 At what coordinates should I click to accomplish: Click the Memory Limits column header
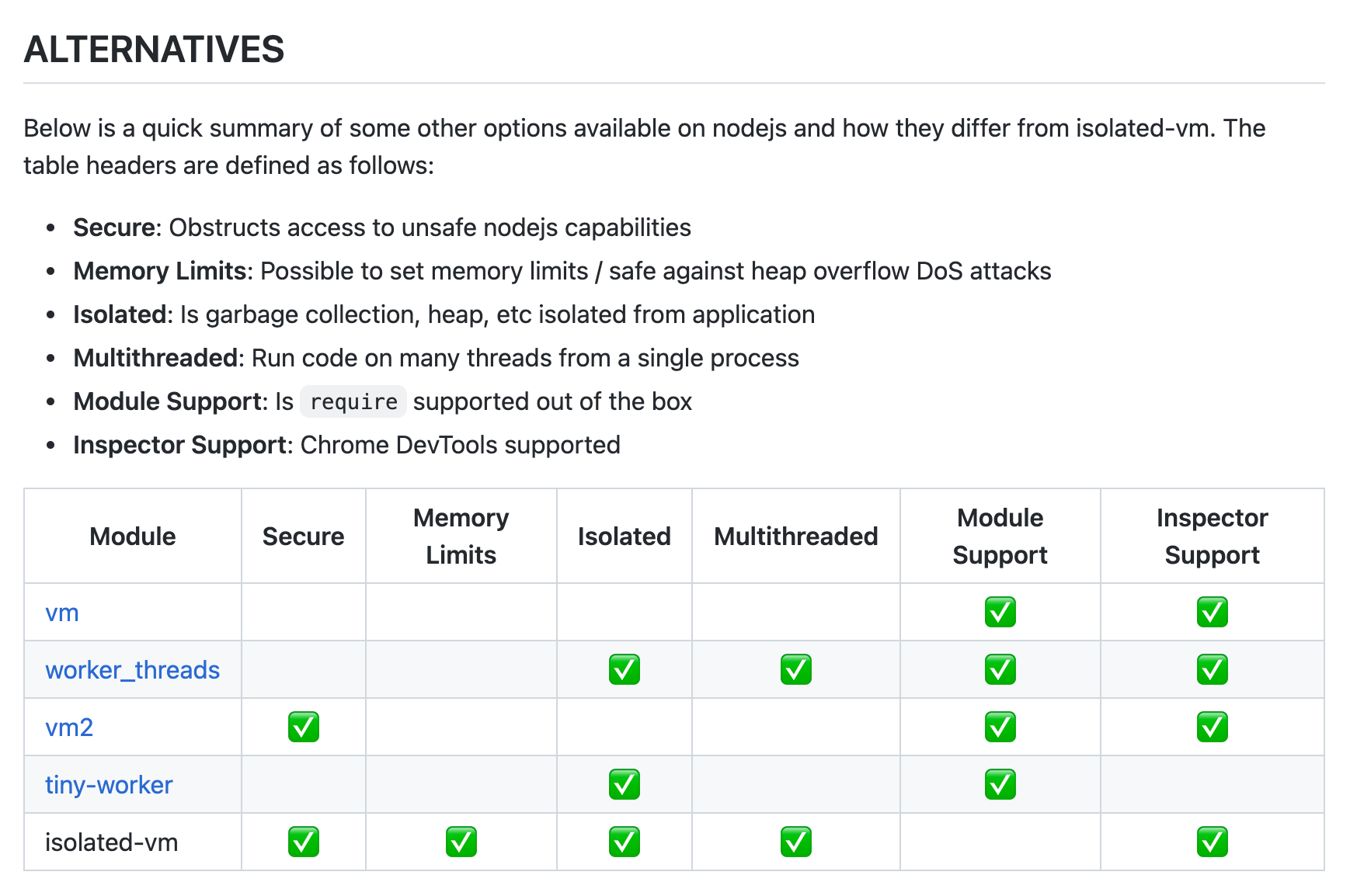pos(461,537)
